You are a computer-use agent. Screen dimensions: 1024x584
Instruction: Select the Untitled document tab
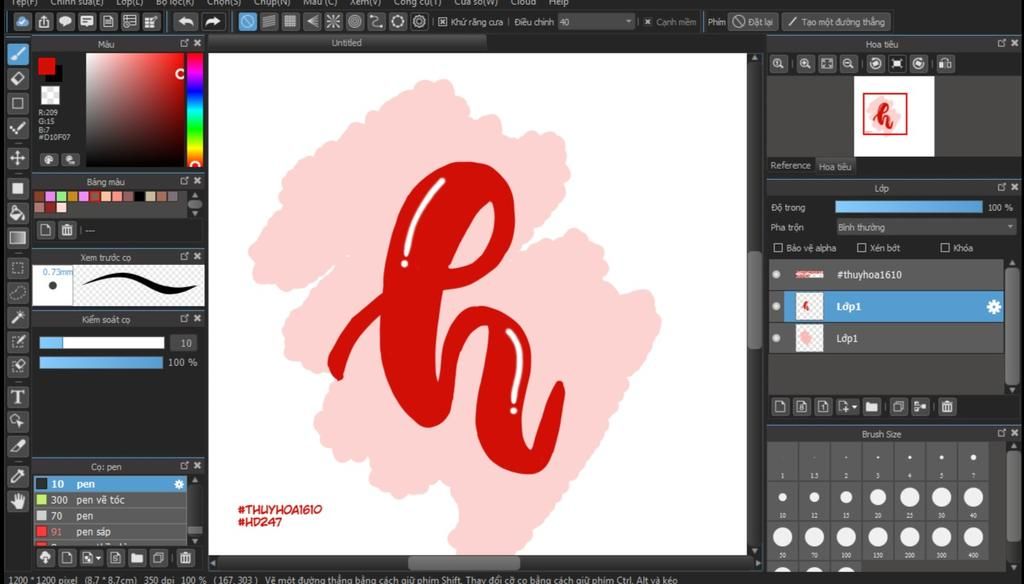tap(347, 43)
